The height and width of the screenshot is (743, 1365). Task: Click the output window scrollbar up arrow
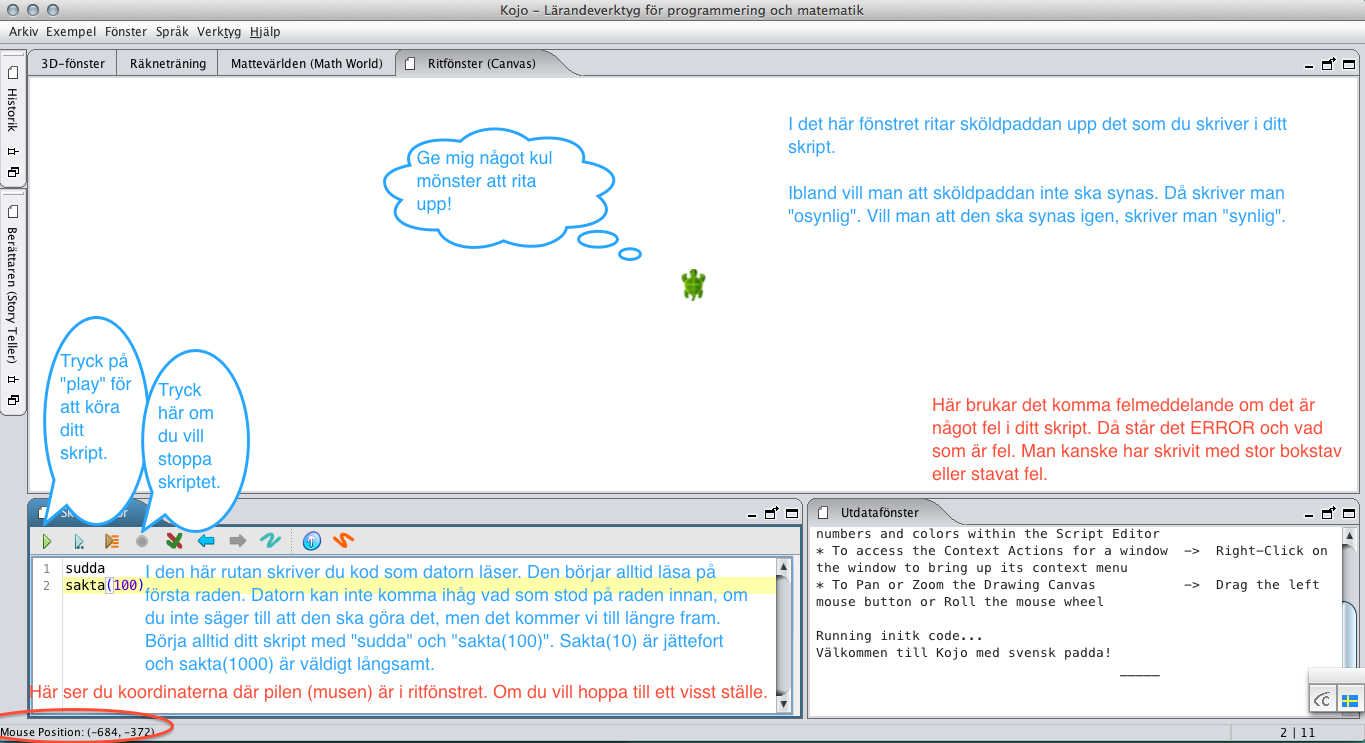(1349, 534)
